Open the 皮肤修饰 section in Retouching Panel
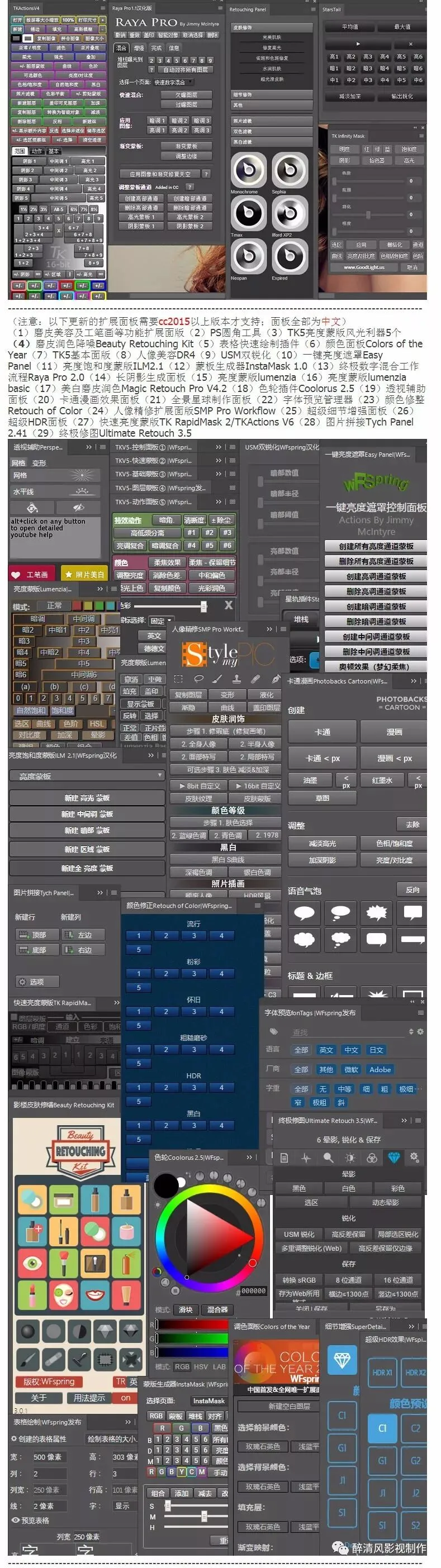The height and width of the screenshot is (1568, 441). pos(271,27)
